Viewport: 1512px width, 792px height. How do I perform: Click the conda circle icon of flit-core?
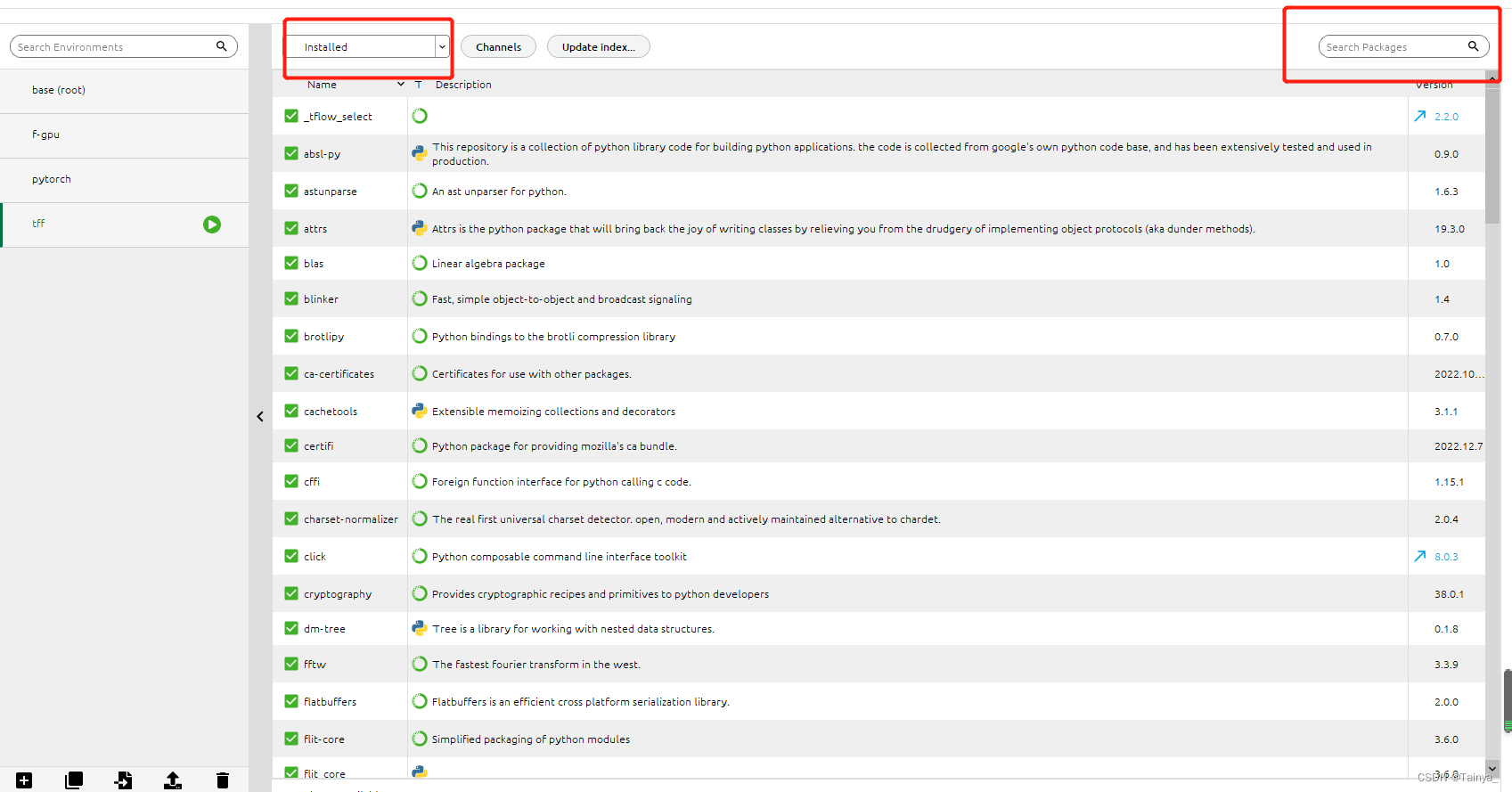420,739
